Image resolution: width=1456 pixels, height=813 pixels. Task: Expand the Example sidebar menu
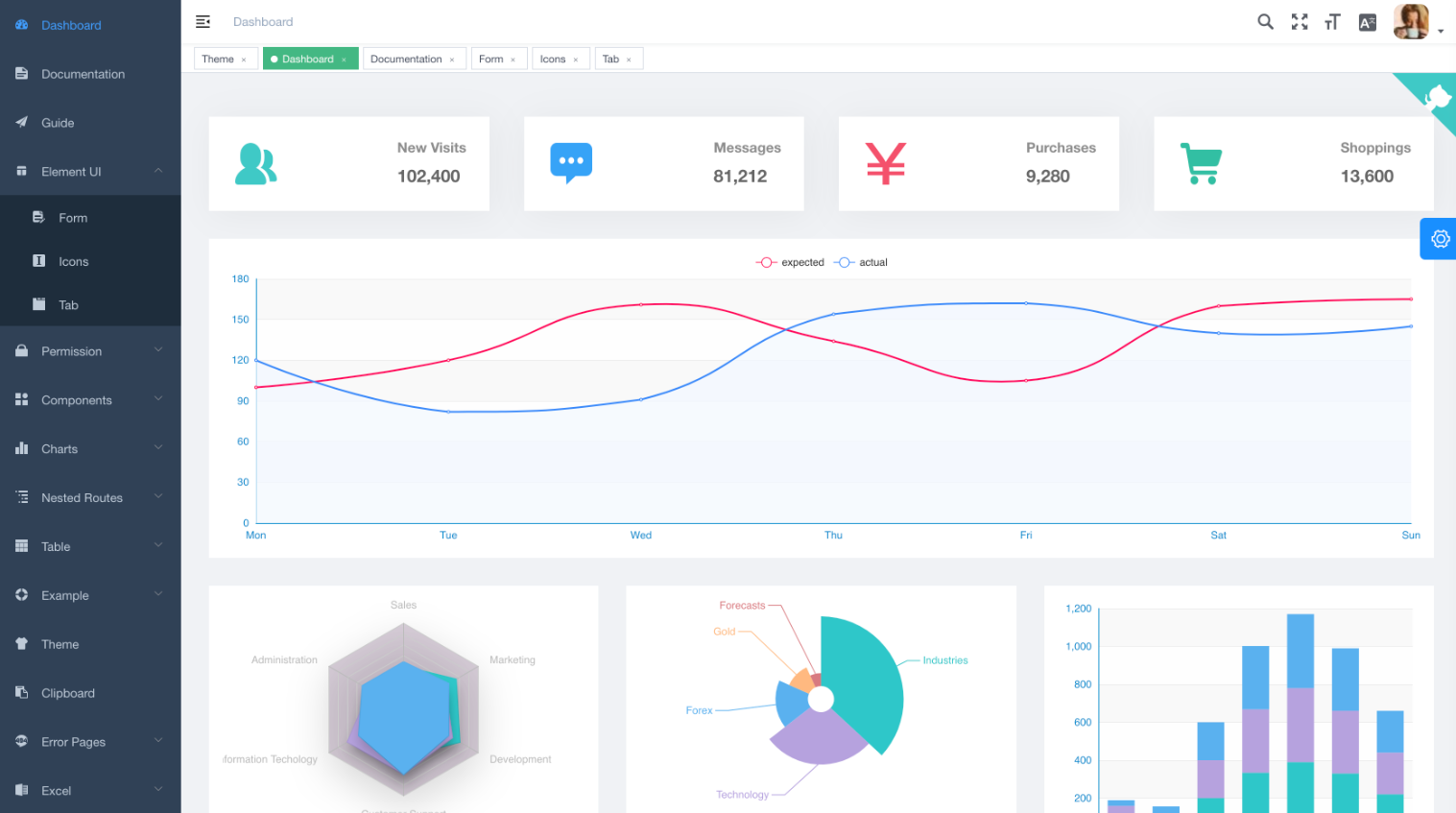pyautogui.click(x=90, y=595)
